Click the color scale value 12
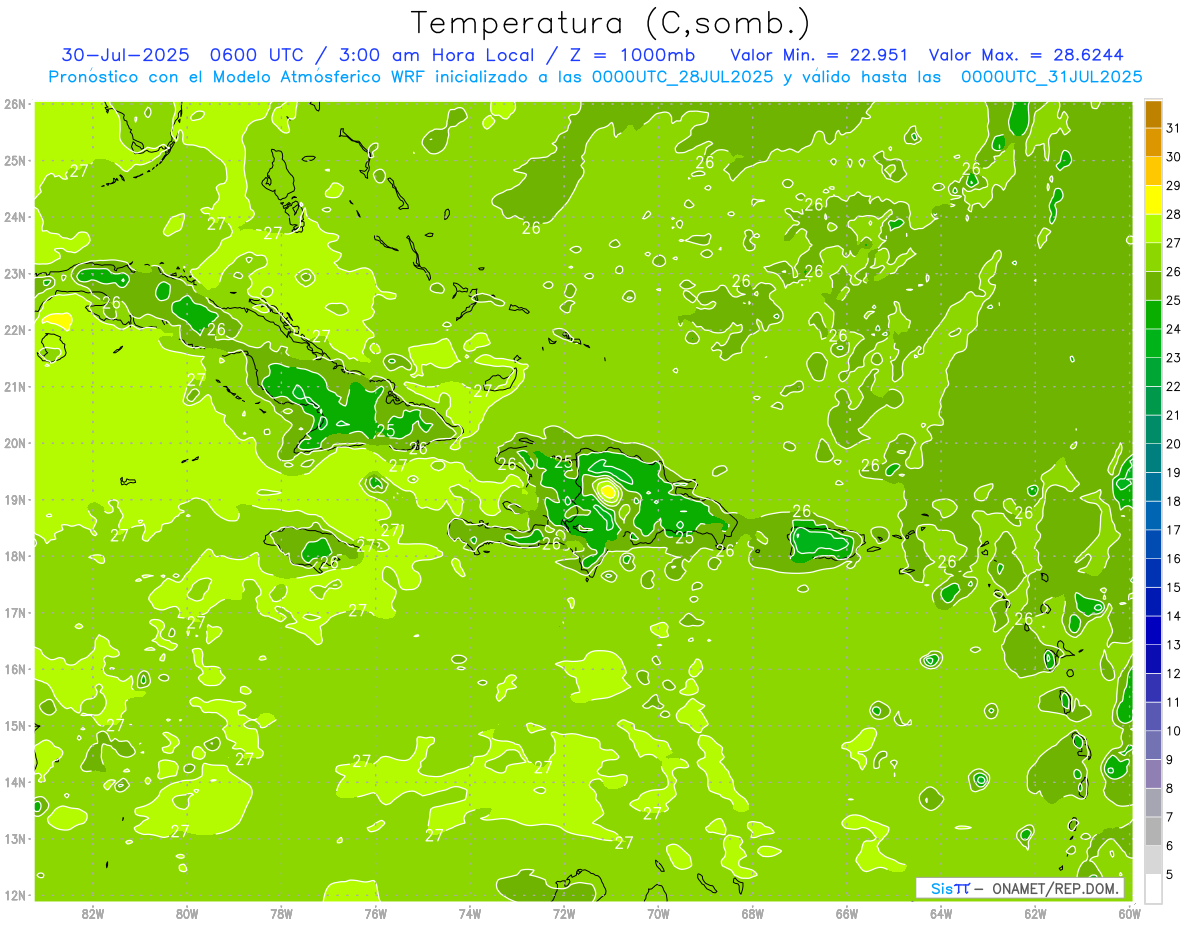Image resolution: width=1200 pixels, height=927 pixels. click(x=1174, y=673)
